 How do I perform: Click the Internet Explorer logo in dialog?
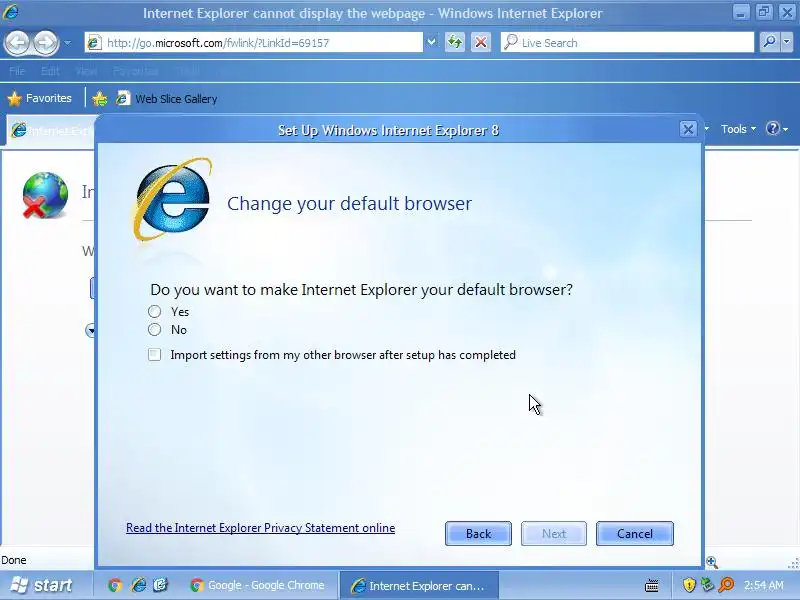tap(172, 199)
